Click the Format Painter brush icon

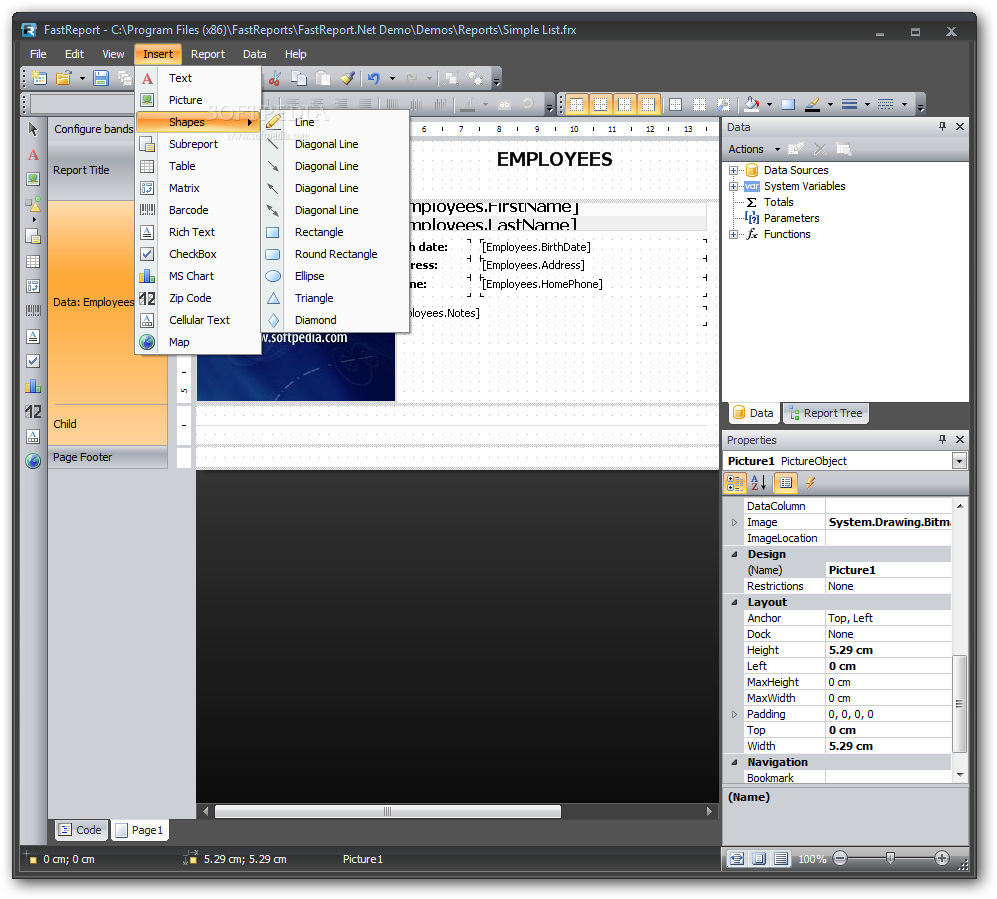(x=347, y=78)
